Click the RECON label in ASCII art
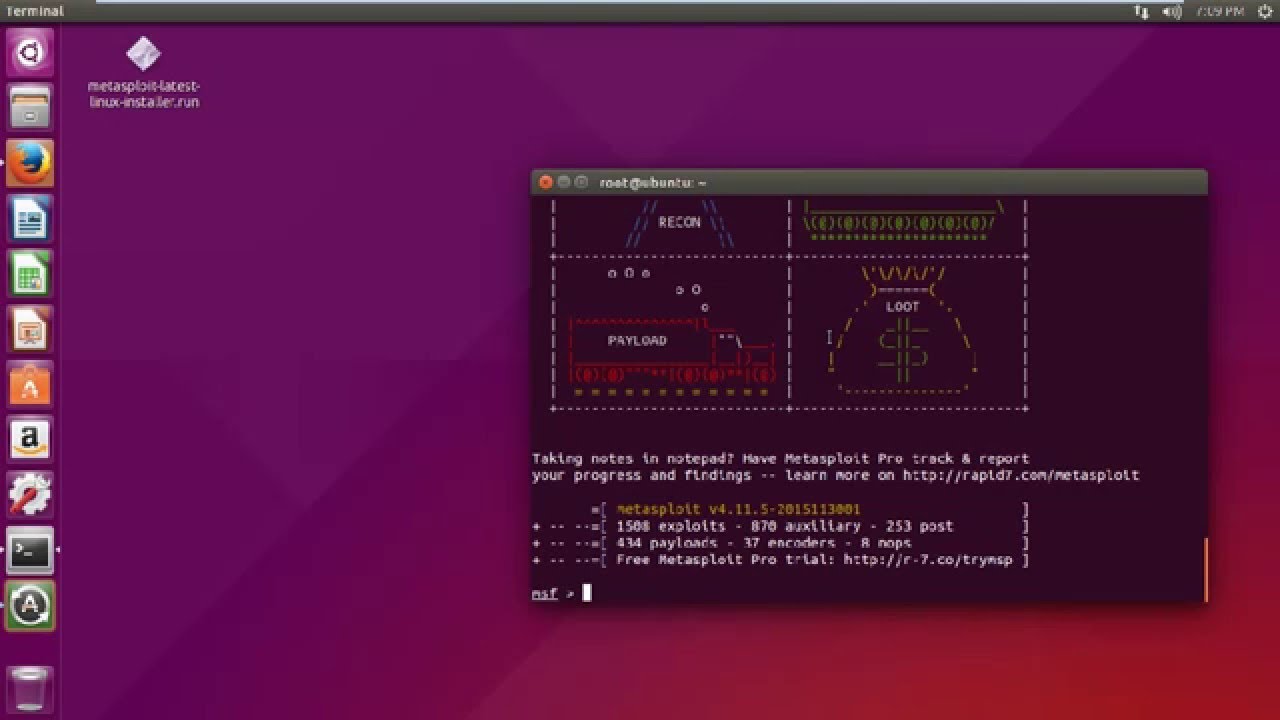 pyautogui.click(x=679, y=222)
